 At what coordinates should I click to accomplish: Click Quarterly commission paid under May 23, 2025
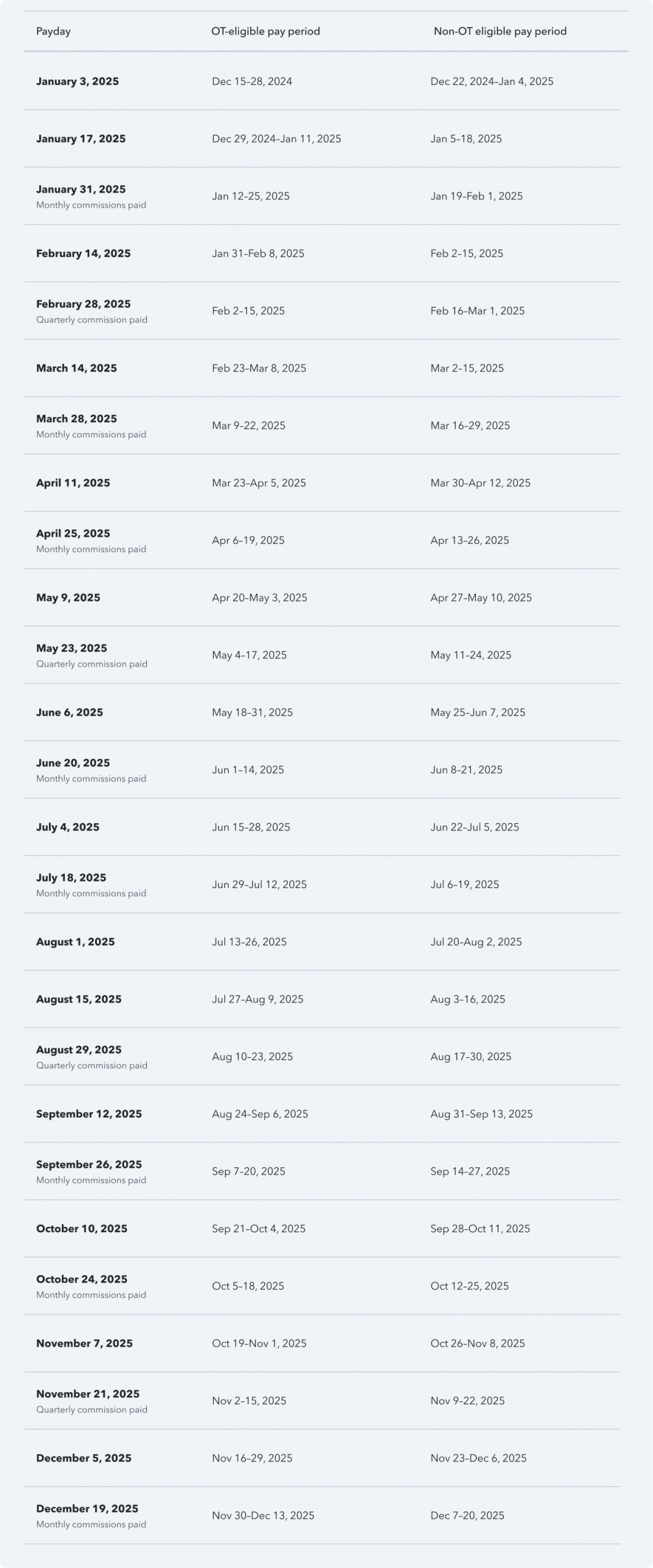[91, 664]
